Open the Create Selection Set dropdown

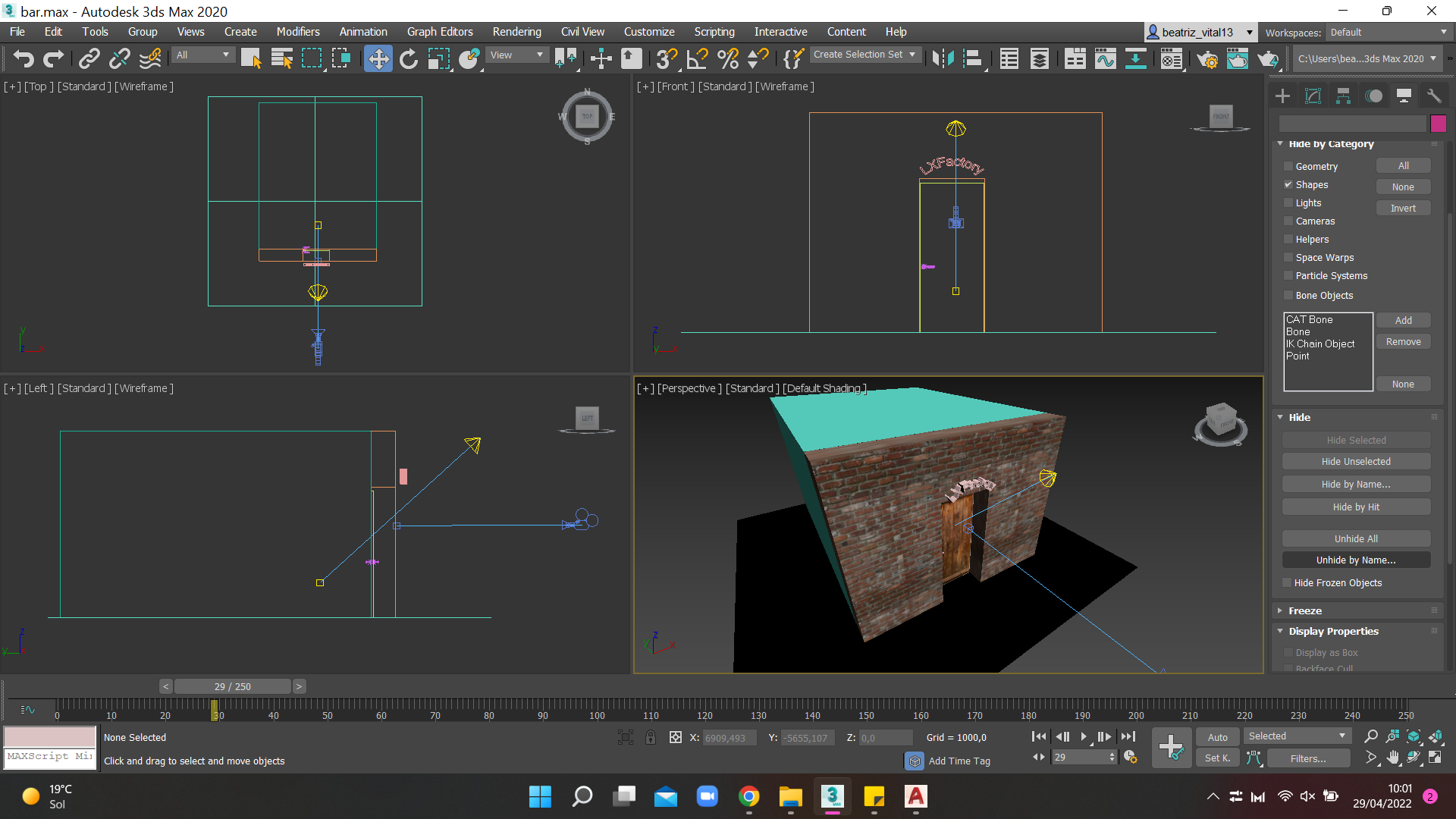coord(865,55)
